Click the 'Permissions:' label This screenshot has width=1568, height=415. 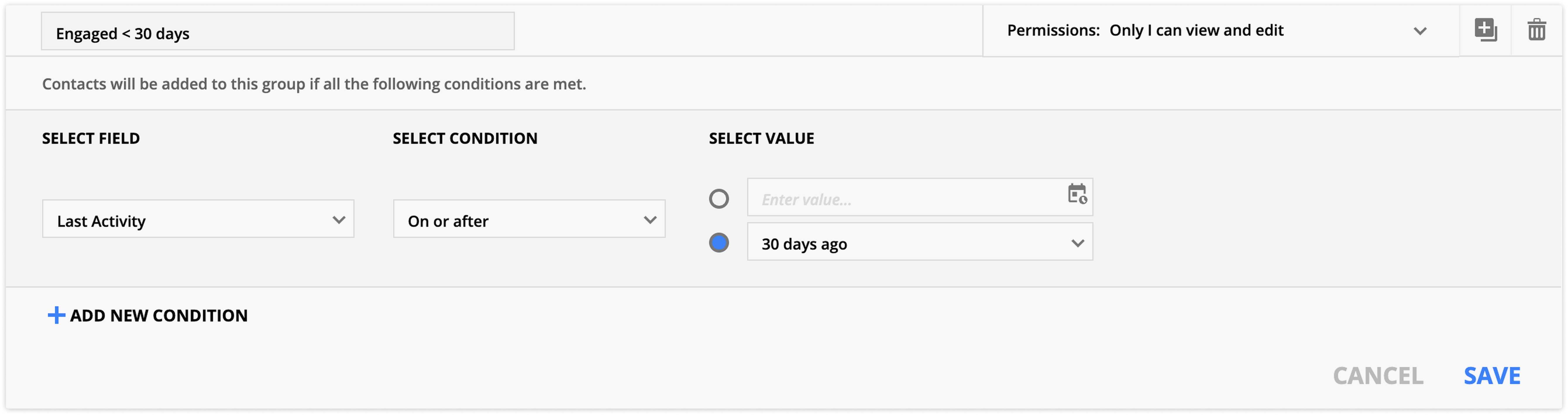(1053, 30)
